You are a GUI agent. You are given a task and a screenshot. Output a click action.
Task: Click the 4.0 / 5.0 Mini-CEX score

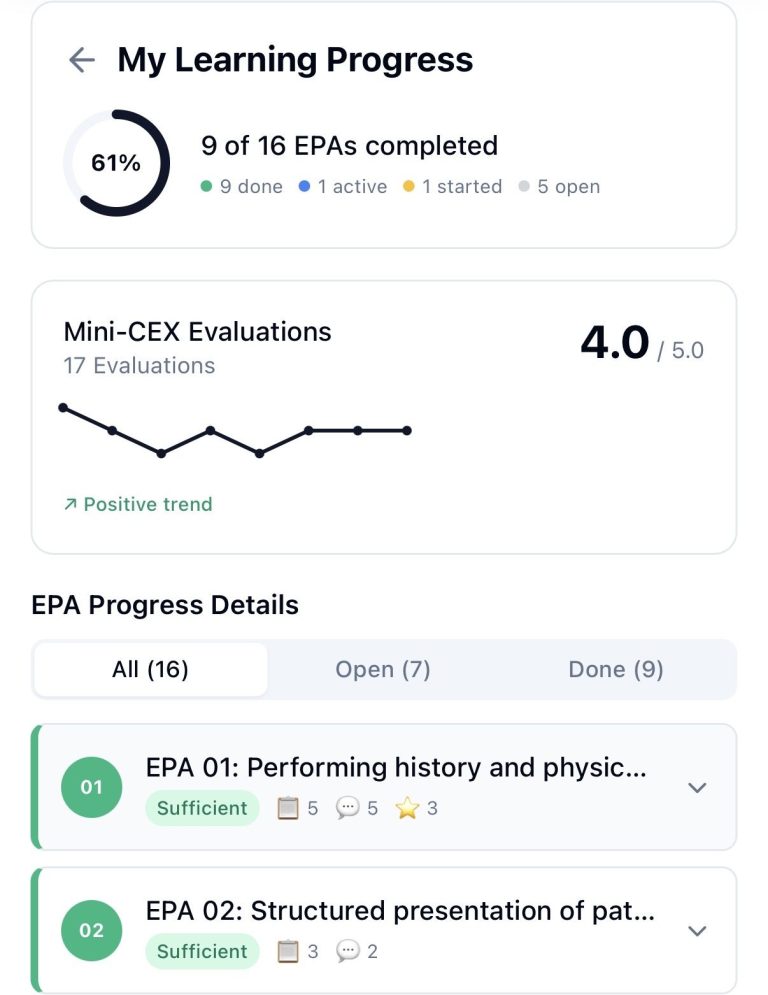click(641, 345)
